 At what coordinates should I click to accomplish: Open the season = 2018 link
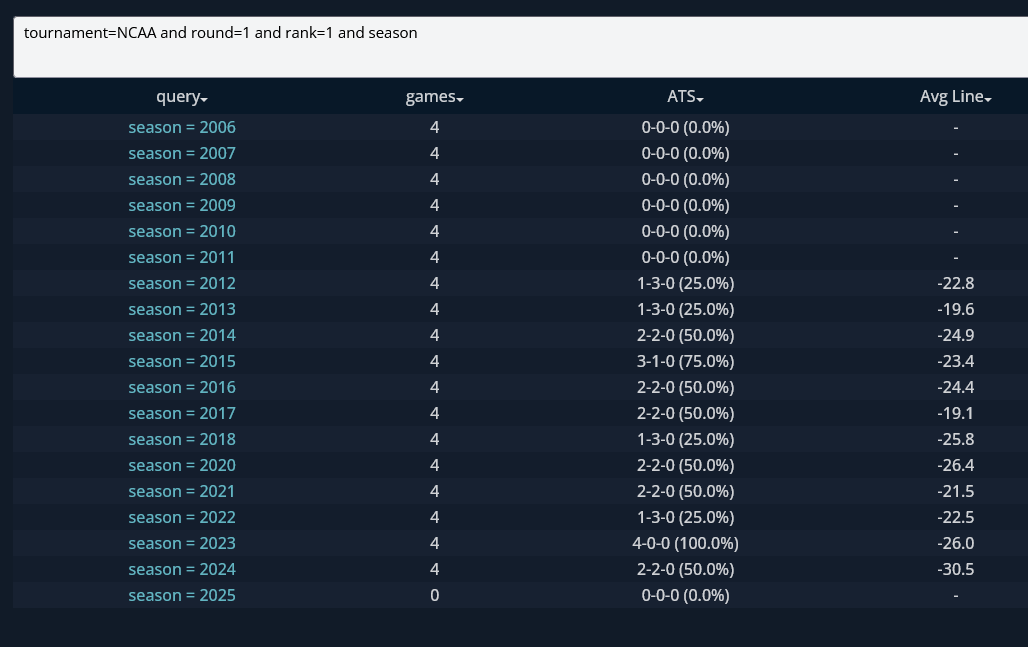click(182, 439)
